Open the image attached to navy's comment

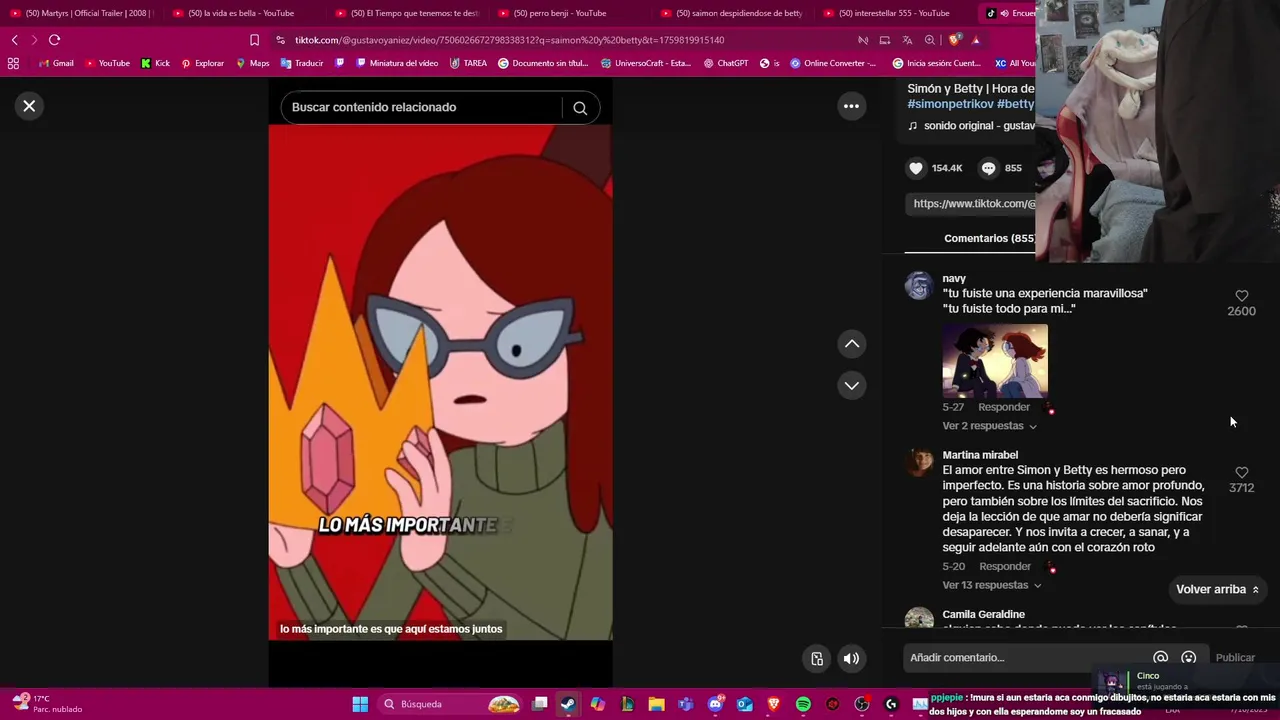tap(995, 360)
